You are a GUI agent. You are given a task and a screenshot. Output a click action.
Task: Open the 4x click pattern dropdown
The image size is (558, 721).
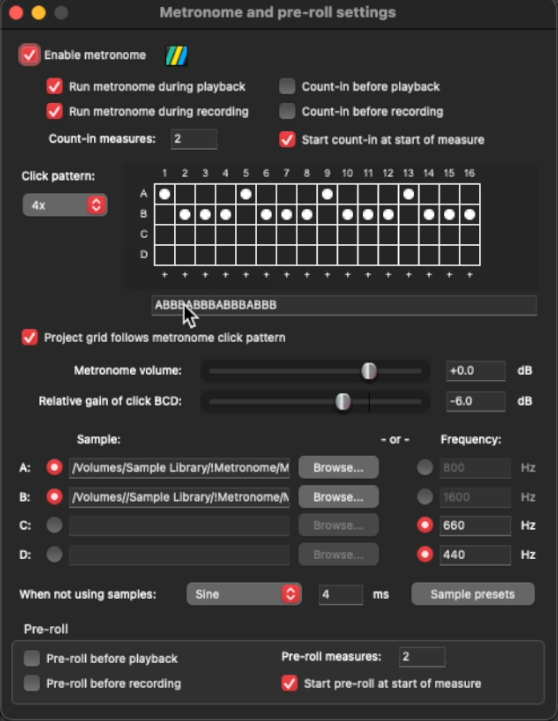(x=65, y=205)
